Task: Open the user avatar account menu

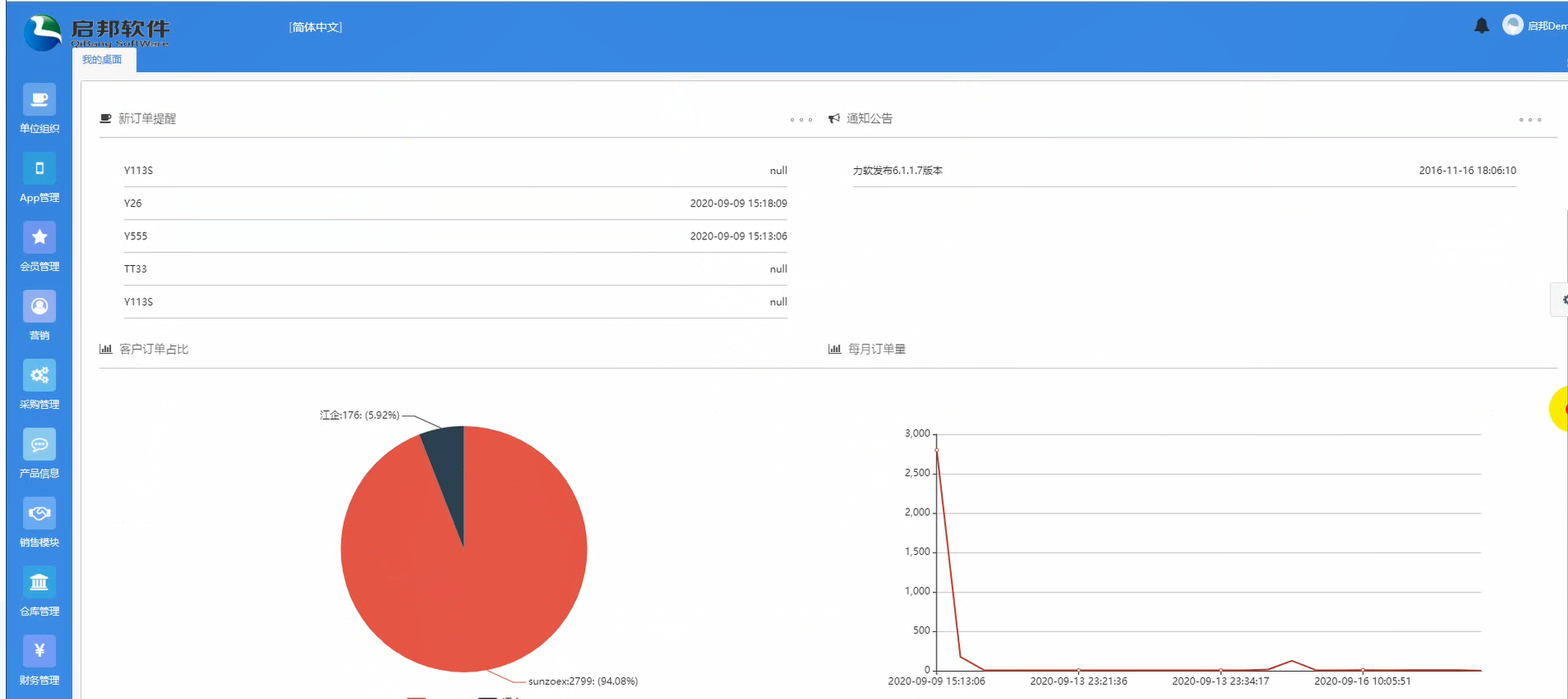Action: [x=1512, y=26]
